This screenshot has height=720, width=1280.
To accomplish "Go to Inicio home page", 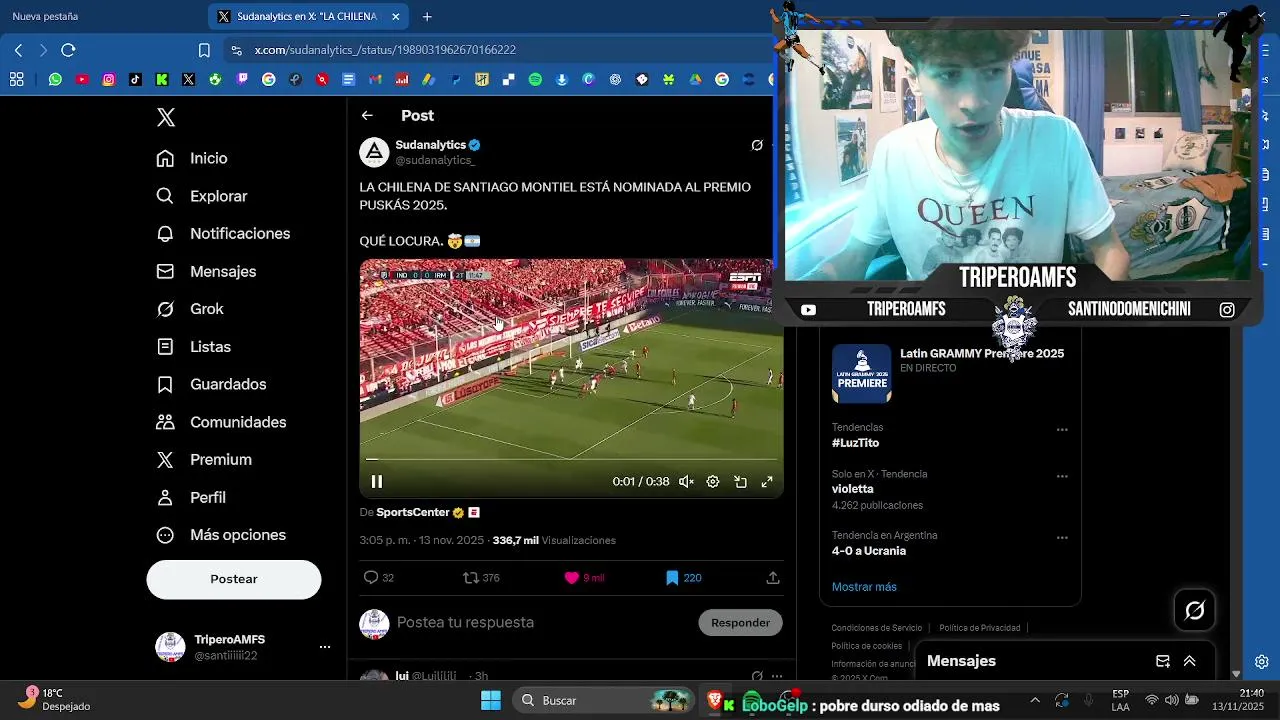I will [x=192, y=158].
